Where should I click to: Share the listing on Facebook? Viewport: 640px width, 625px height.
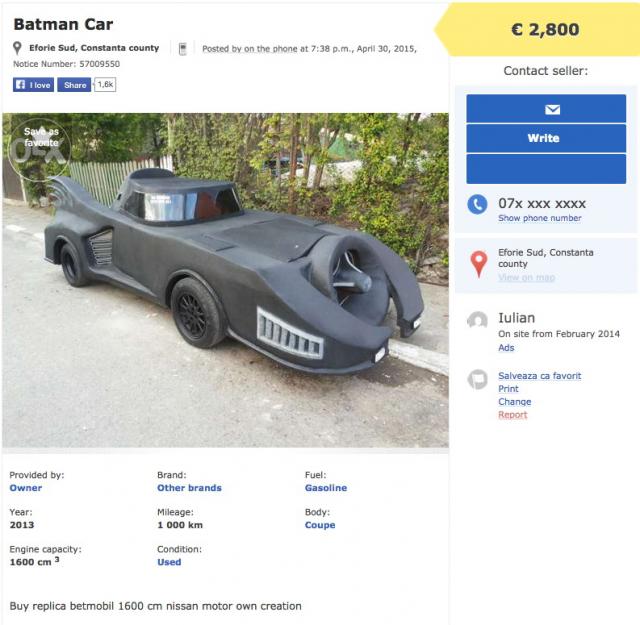point(76,85)
